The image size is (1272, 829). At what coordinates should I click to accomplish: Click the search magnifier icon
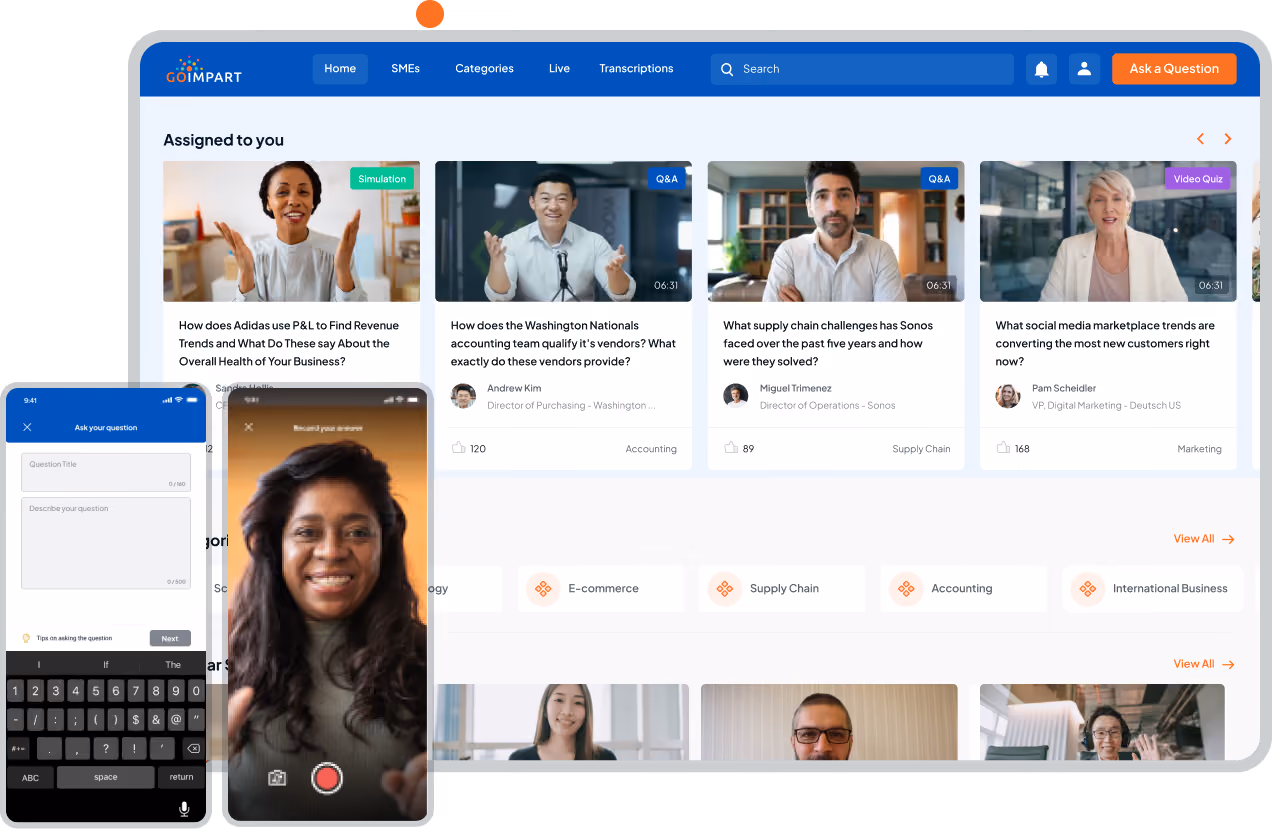coord(727,69)
